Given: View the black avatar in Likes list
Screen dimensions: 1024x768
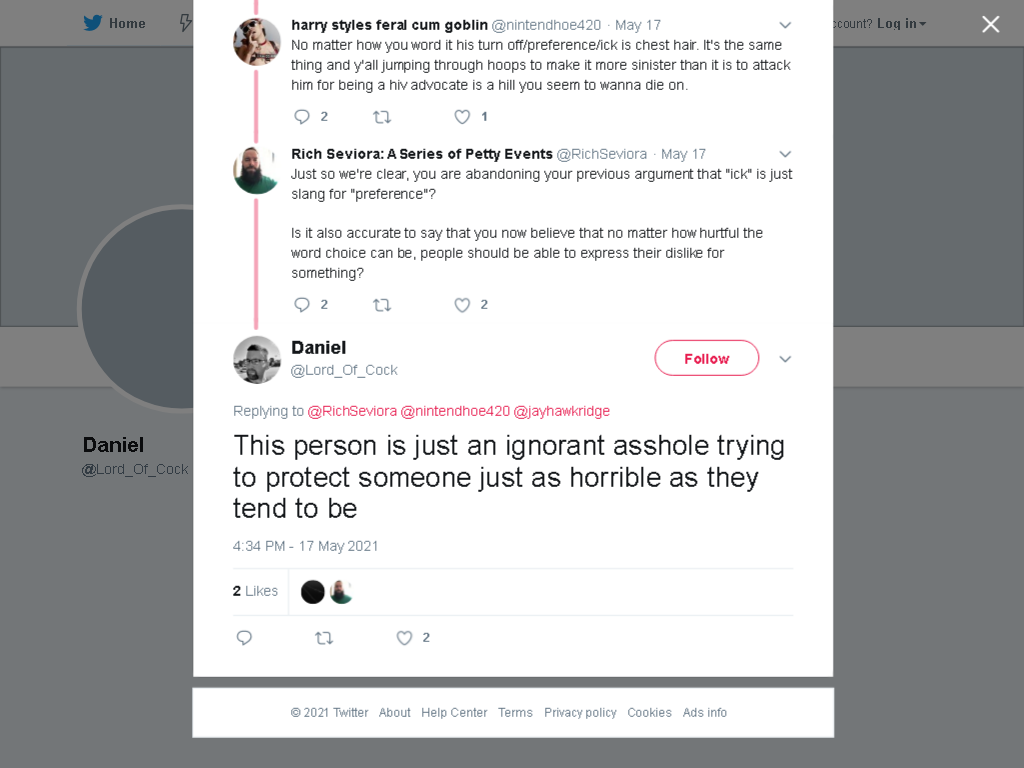Looking at the screenshot, I should pyautogui.click(x=313, y=592).
